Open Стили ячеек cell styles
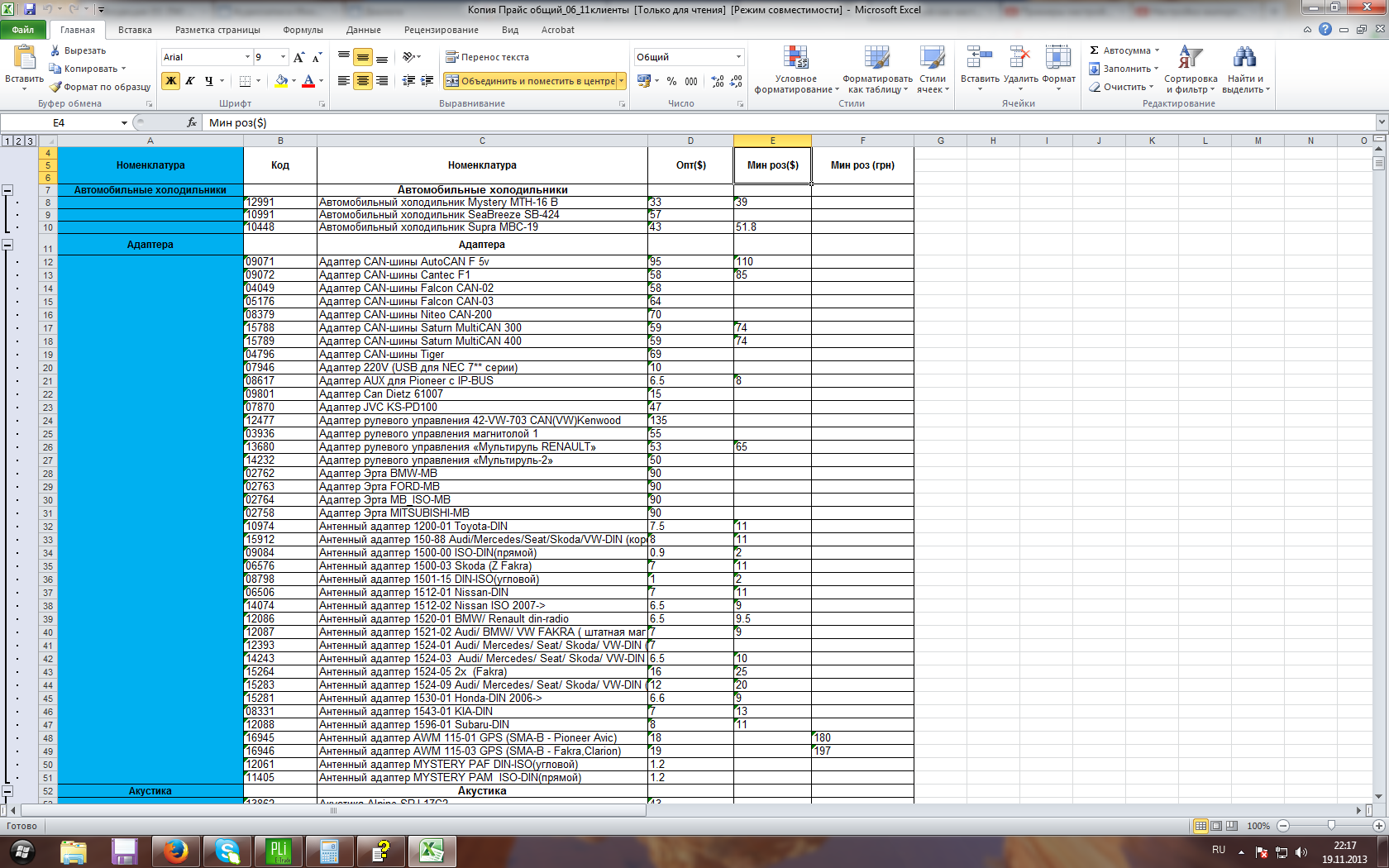 pyautogui.click(x=933, y=69)
